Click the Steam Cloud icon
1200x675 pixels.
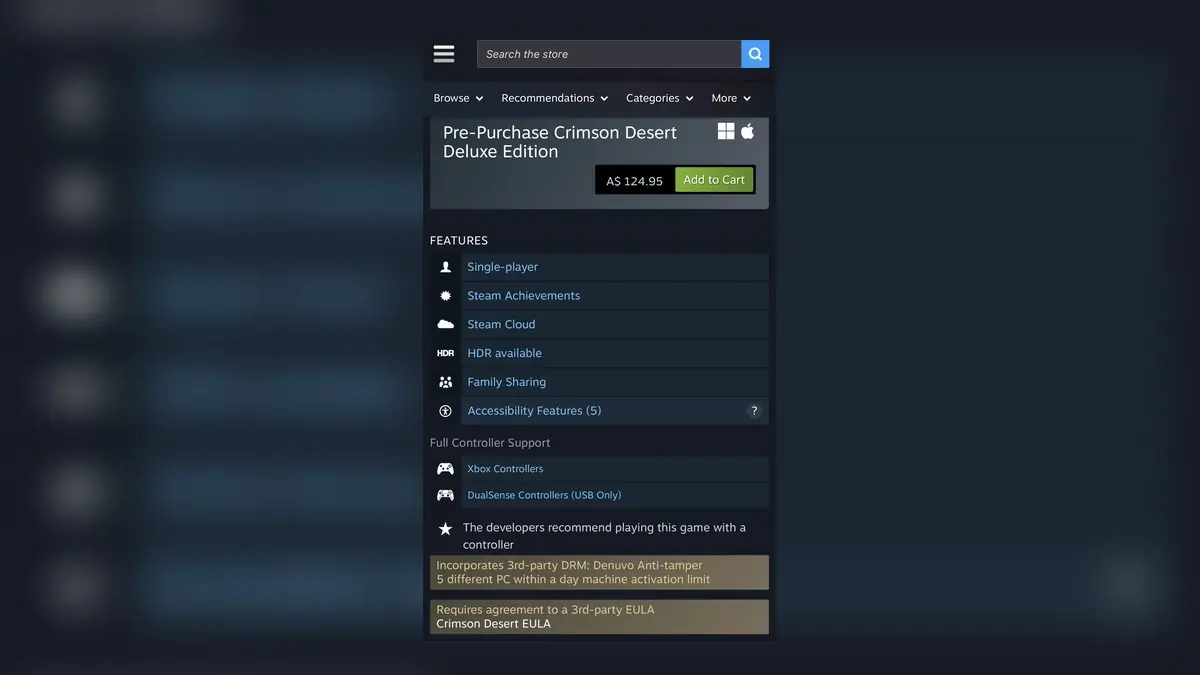444,323
